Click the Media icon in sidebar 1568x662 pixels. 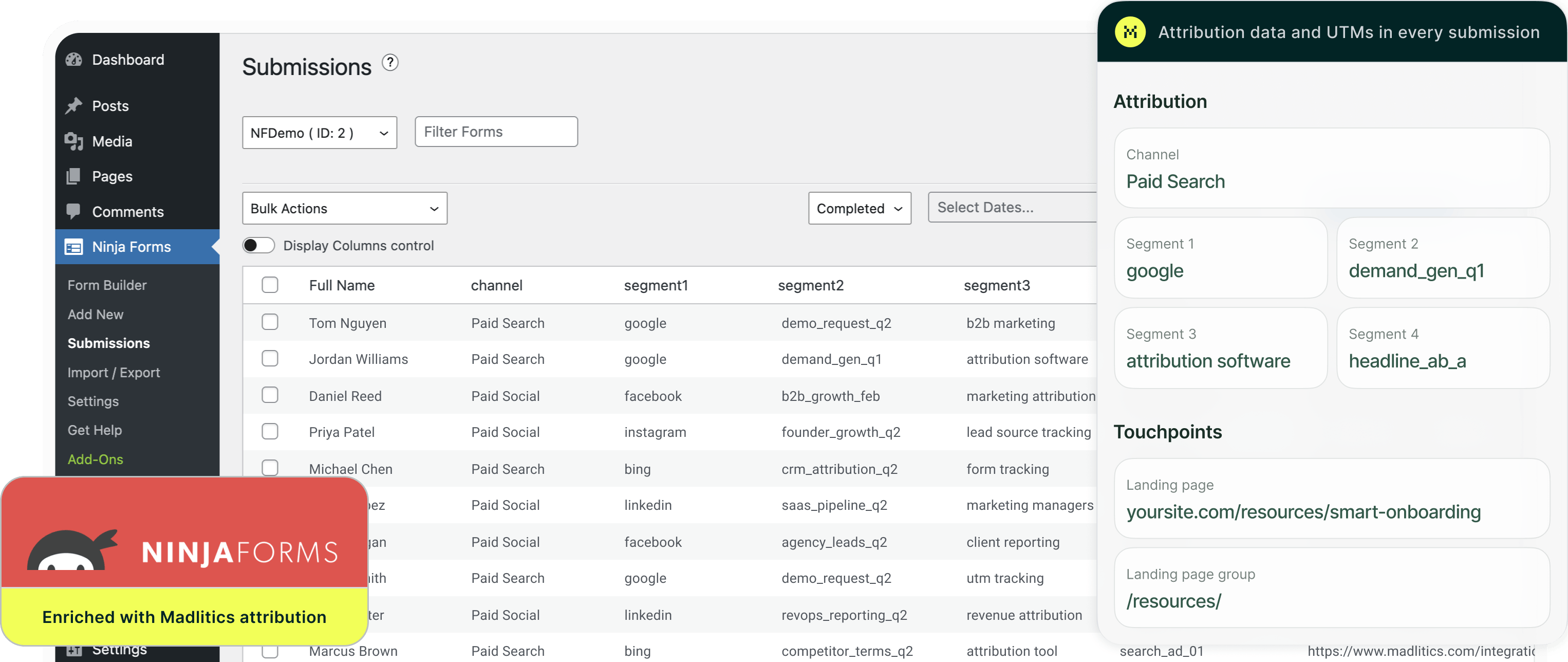tap(73, 141)
